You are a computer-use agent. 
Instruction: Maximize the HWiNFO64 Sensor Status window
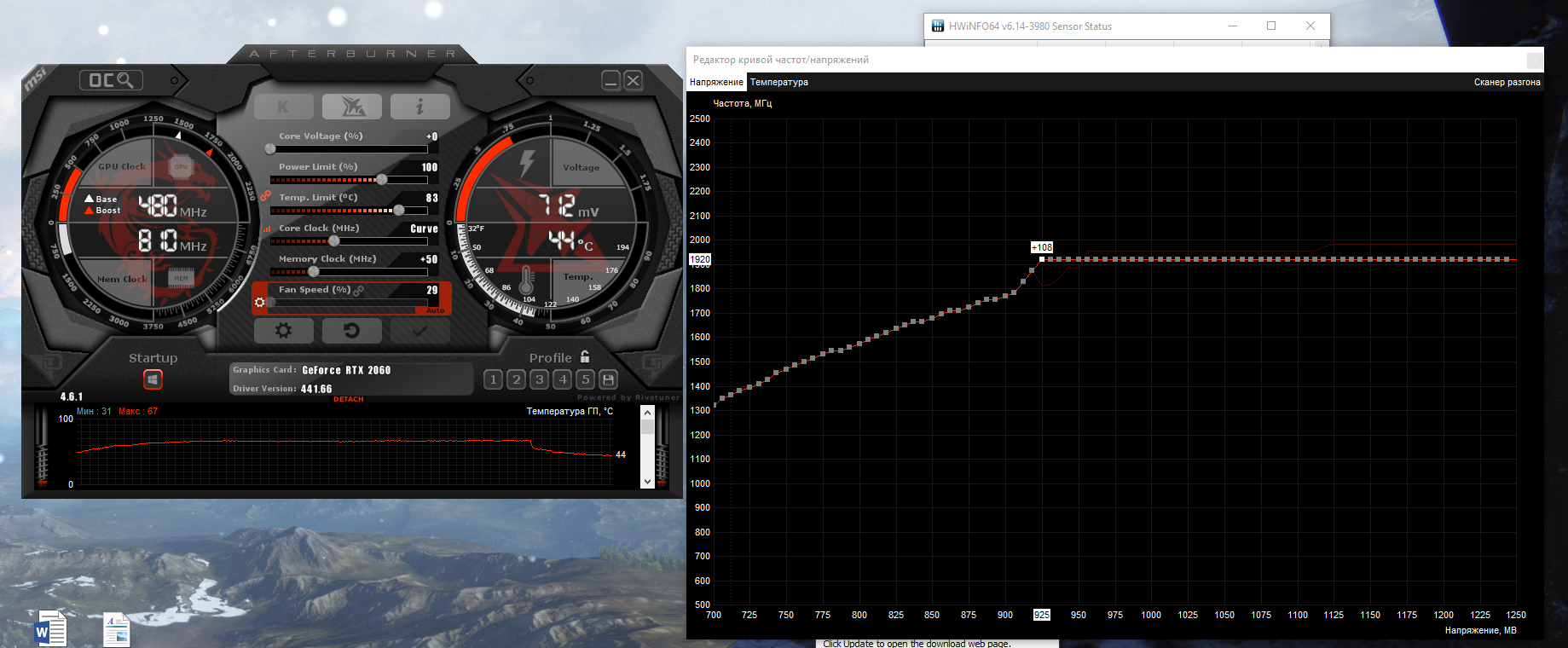1271,26
